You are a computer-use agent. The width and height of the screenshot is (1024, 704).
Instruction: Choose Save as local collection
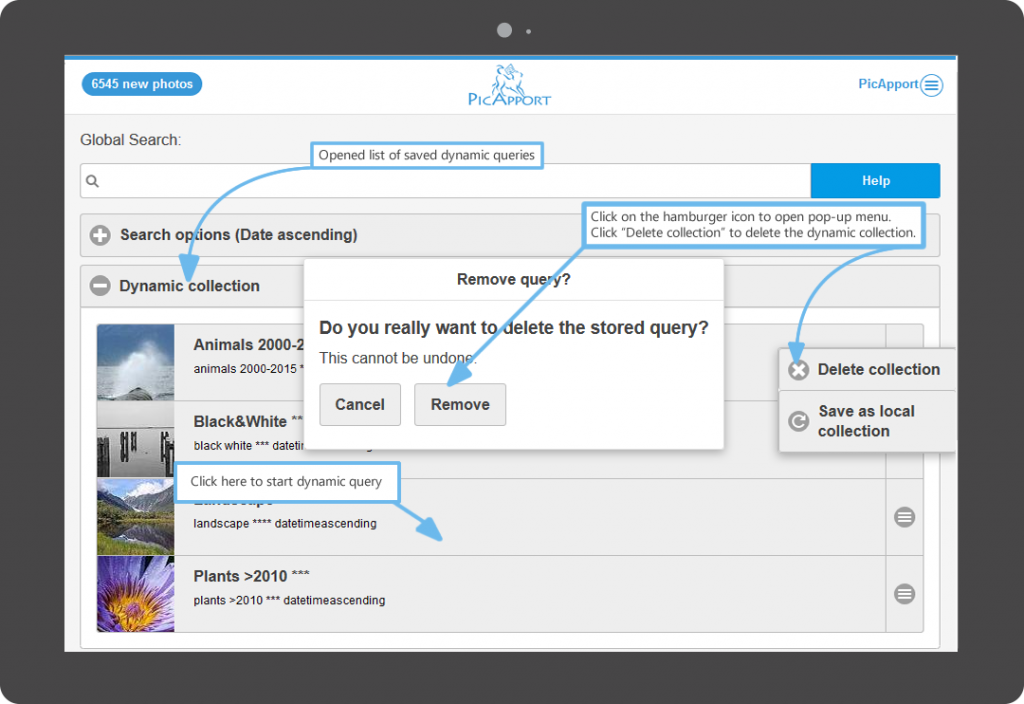(x=867, y=421)
